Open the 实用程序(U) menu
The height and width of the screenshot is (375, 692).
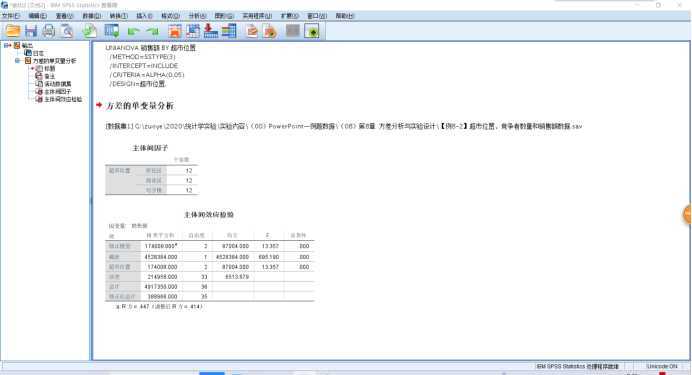[x=257, y=16]
